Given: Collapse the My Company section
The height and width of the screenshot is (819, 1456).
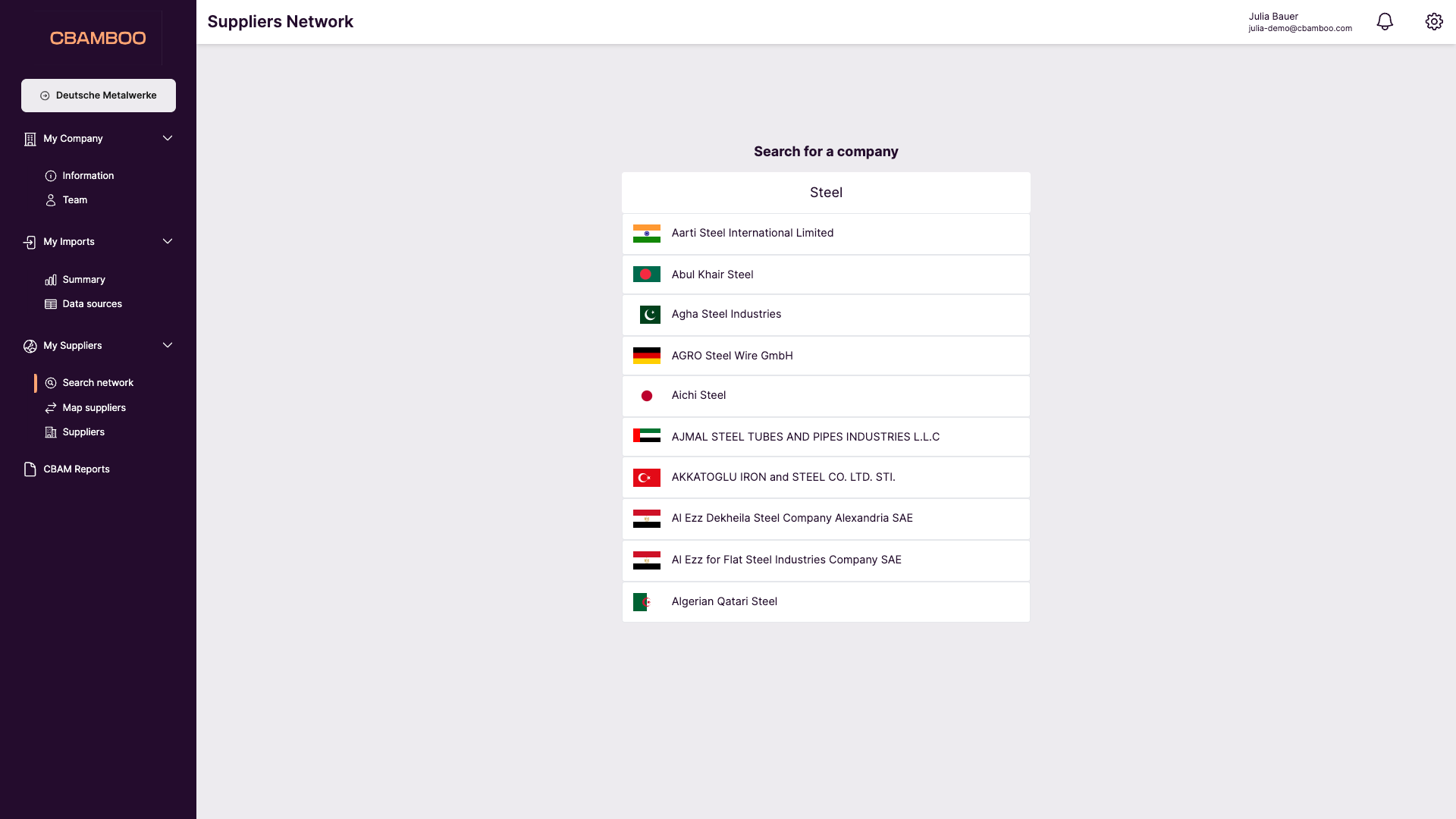Looking at the screenshot, I should tap(167, 138).
